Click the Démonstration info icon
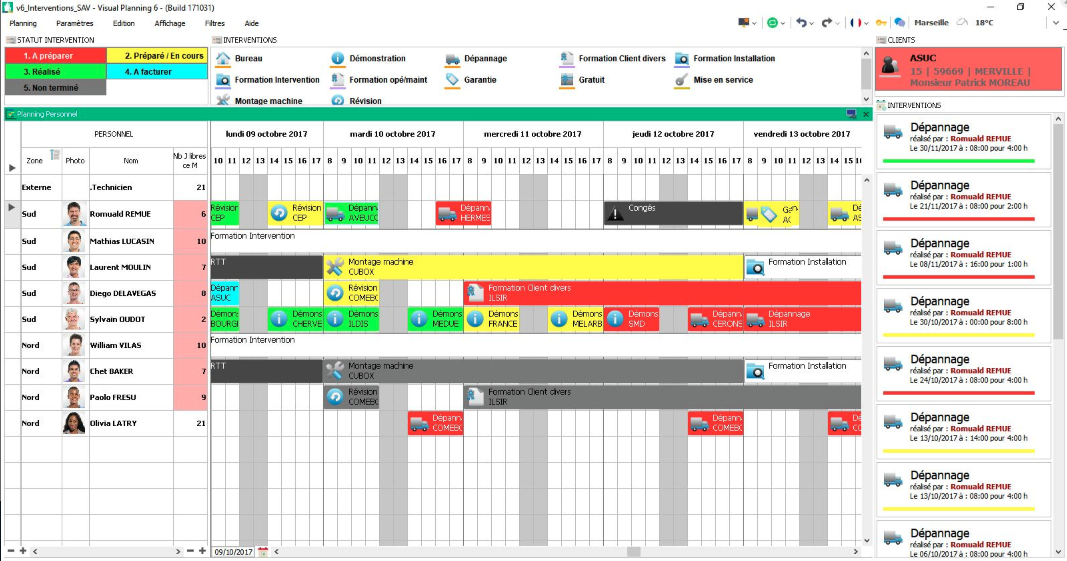 (x=338, y=59)
